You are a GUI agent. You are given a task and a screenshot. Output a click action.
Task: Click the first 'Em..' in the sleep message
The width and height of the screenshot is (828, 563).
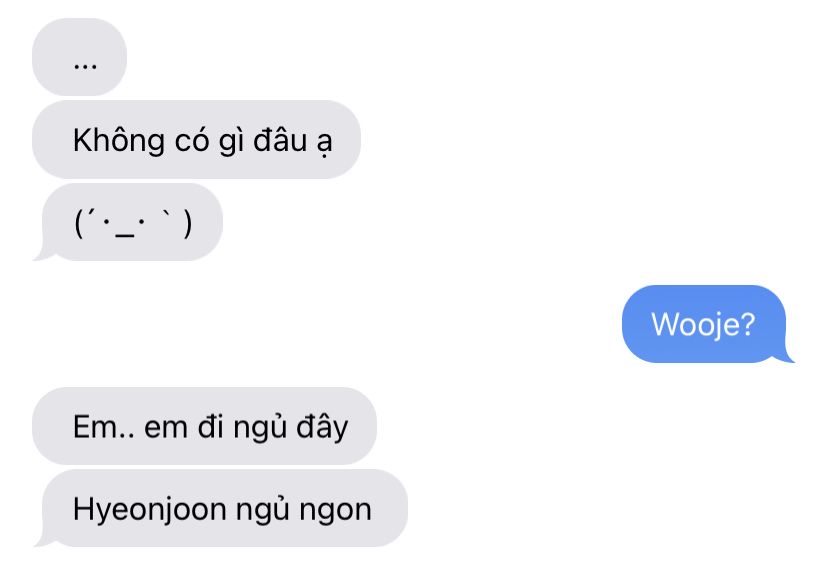tap(103, 427)
